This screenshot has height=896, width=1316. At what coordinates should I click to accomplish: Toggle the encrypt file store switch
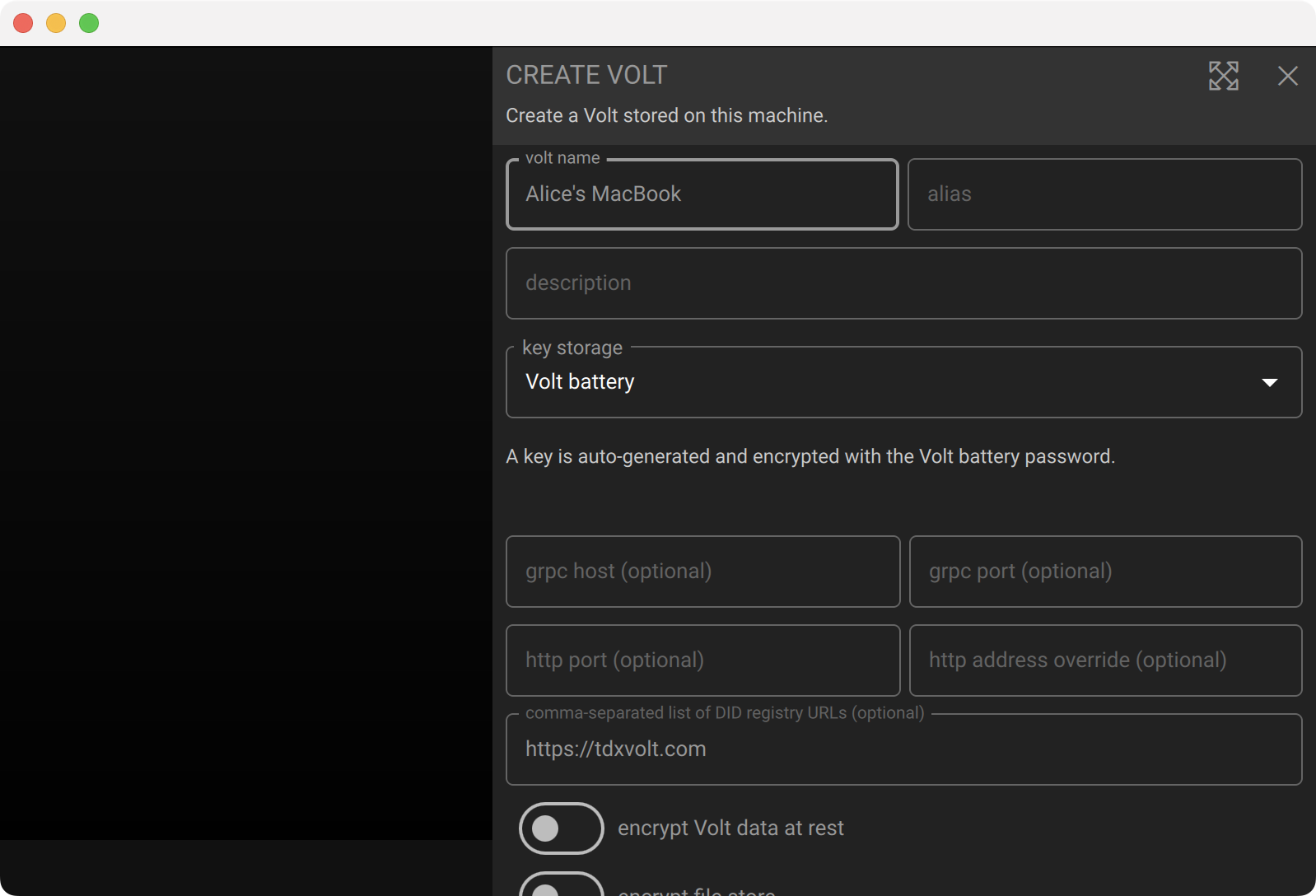(562, 884)
